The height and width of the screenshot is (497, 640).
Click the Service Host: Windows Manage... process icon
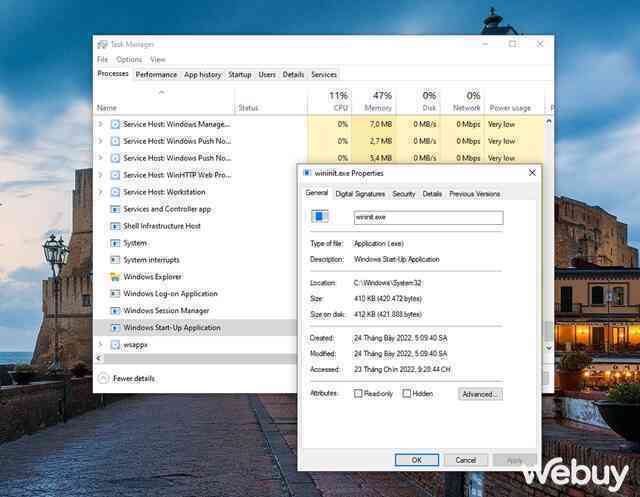coord(116,124)
